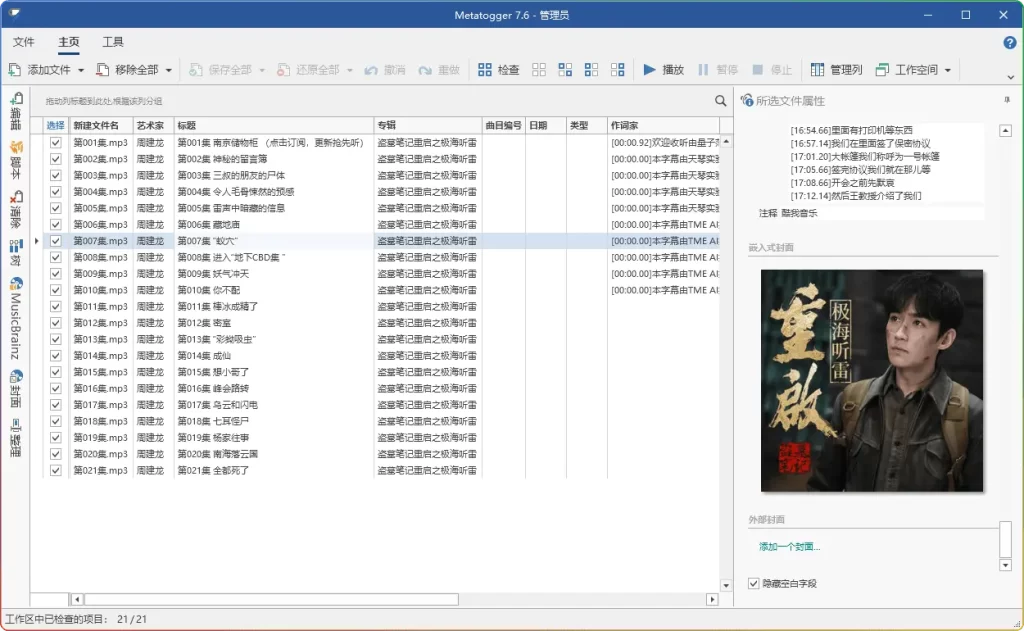Click the 还原全部 restore all icon
This screenshot has width=1024, height=631.
point(283,69)
